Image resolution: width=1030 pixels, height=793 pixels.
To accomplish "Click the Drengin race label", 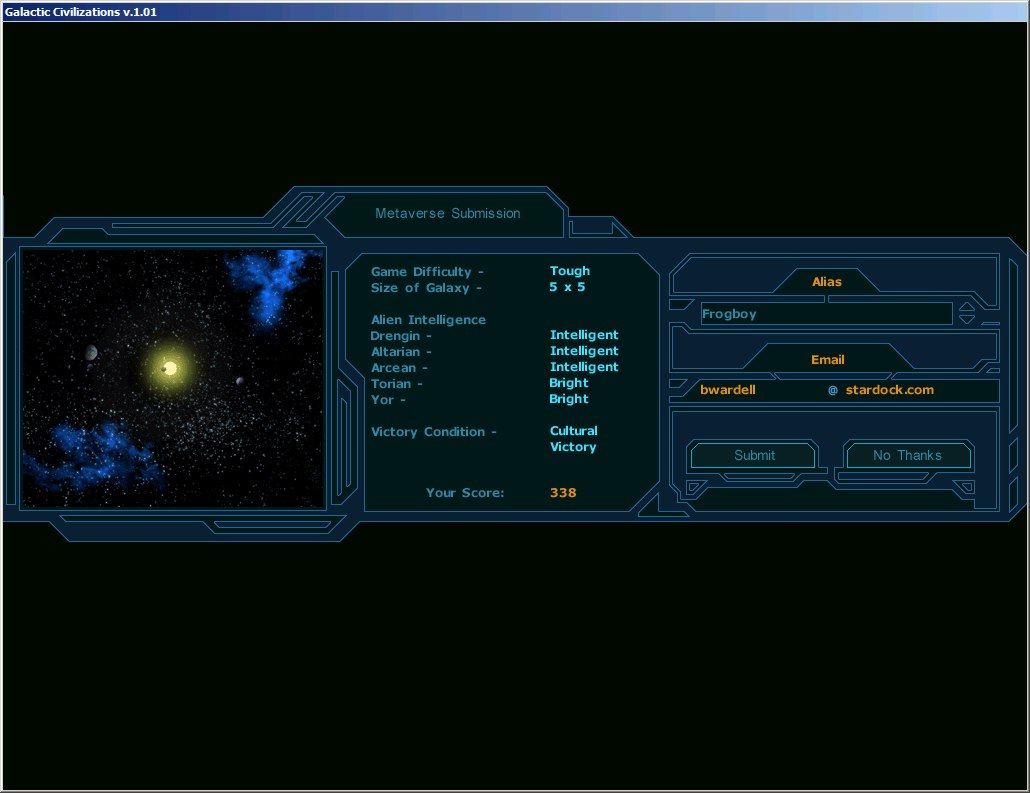I will click(401, 336).
